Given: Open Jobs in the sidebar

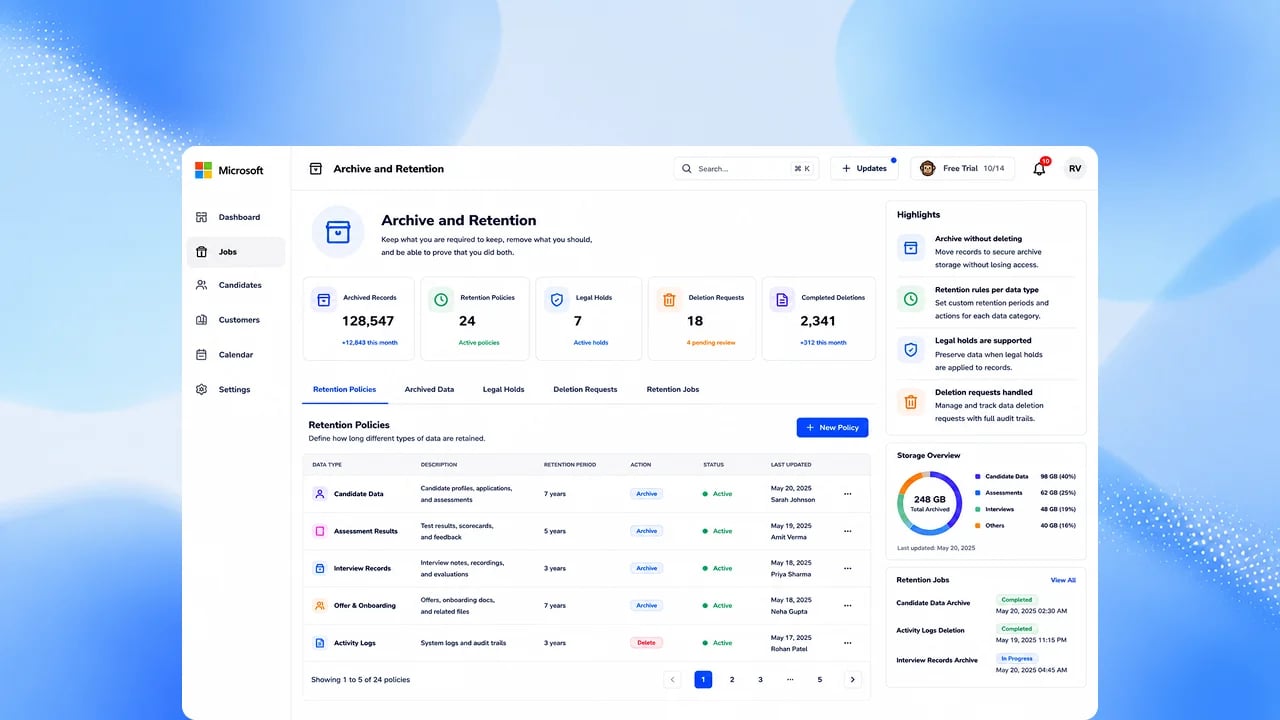Looking at the screenshot, I should tap(236, 252).
